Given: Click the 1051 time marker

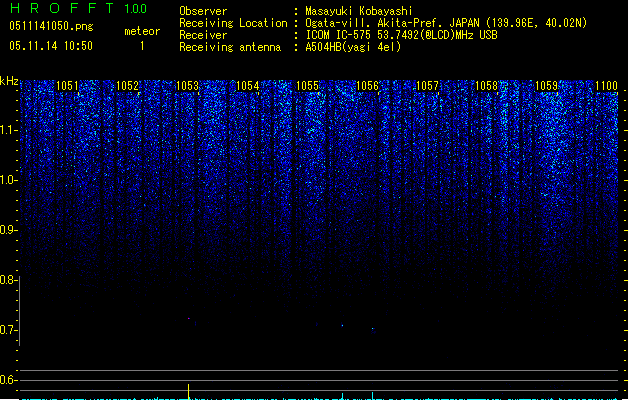Looking at the screenshot, I should click(67, 85).
